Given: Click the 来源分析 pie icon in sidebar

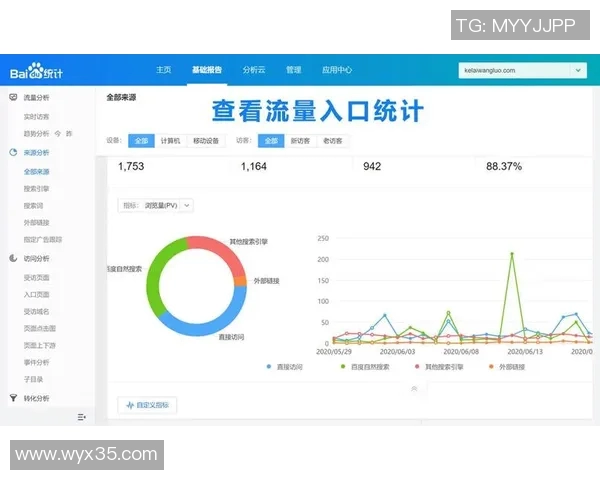Looking at the screenshot, I should coord(13,152).
